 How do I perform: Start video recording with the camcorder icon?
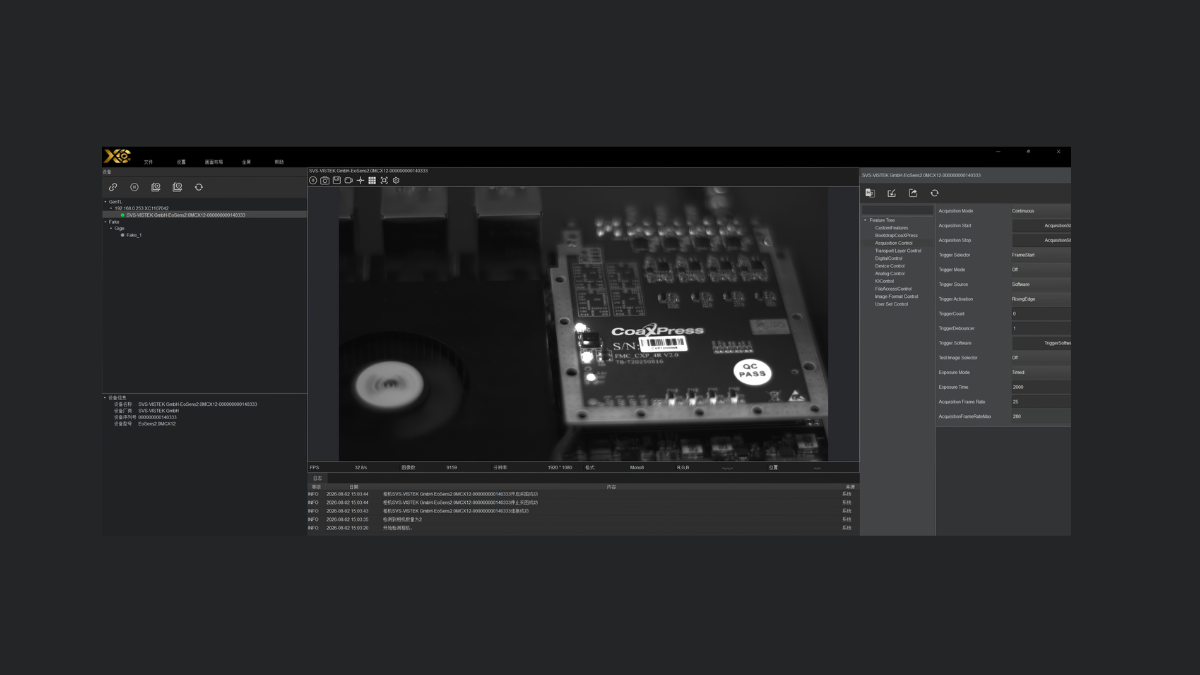pos(349,180)
